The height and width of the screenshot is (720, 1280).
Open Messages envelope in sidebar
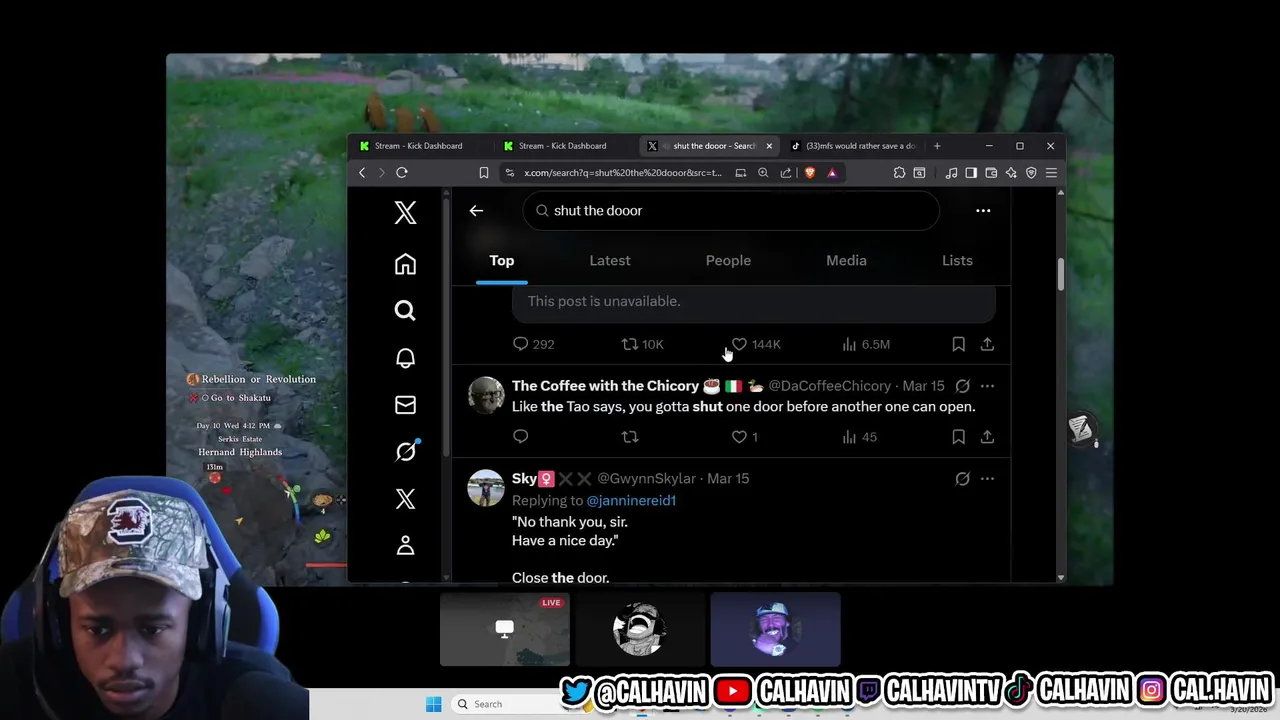[x=405, y=405]
